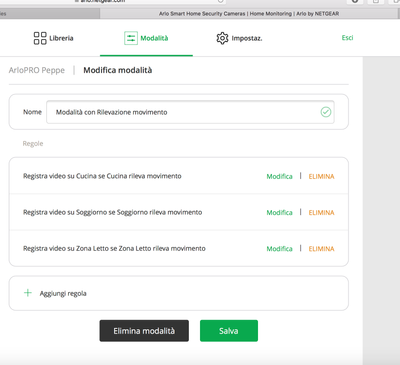The image size is (400, 365).
Task: Switch to the Modalità tab
Action: tap(146, 38)
